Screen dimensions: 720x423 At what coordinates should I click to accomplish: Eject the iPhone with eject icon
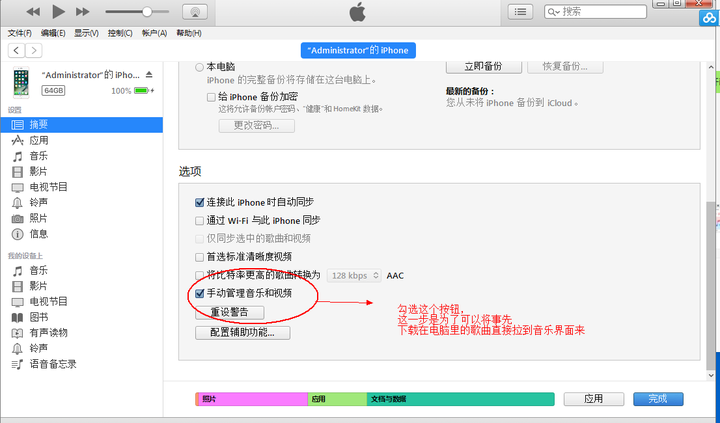(149, 74)
